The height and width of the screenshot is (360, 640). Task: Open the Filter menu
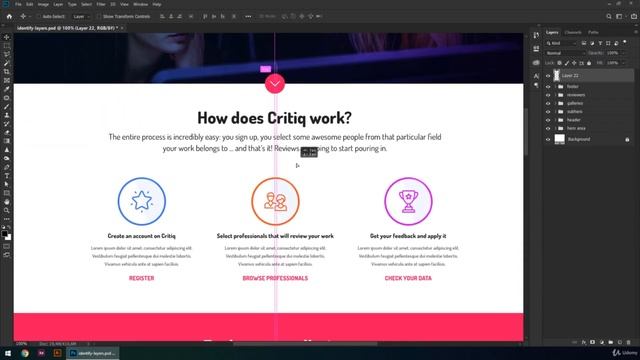click(x=101, y=4)
